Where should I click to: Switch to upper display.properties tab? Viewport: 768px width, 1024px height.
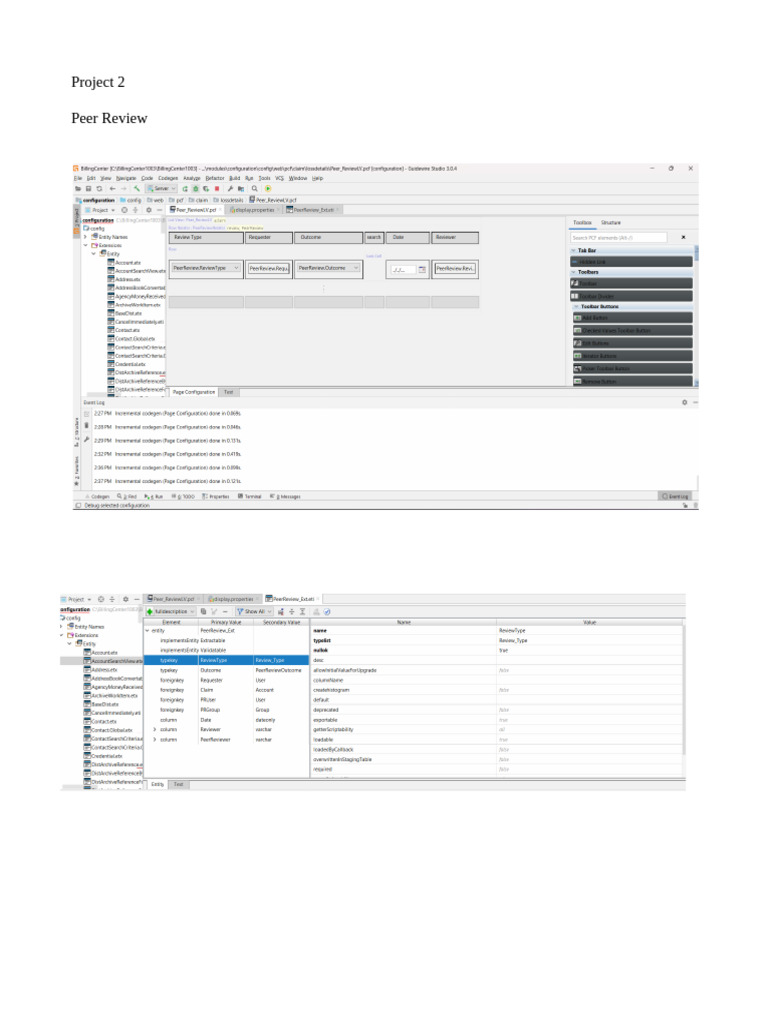254,210
